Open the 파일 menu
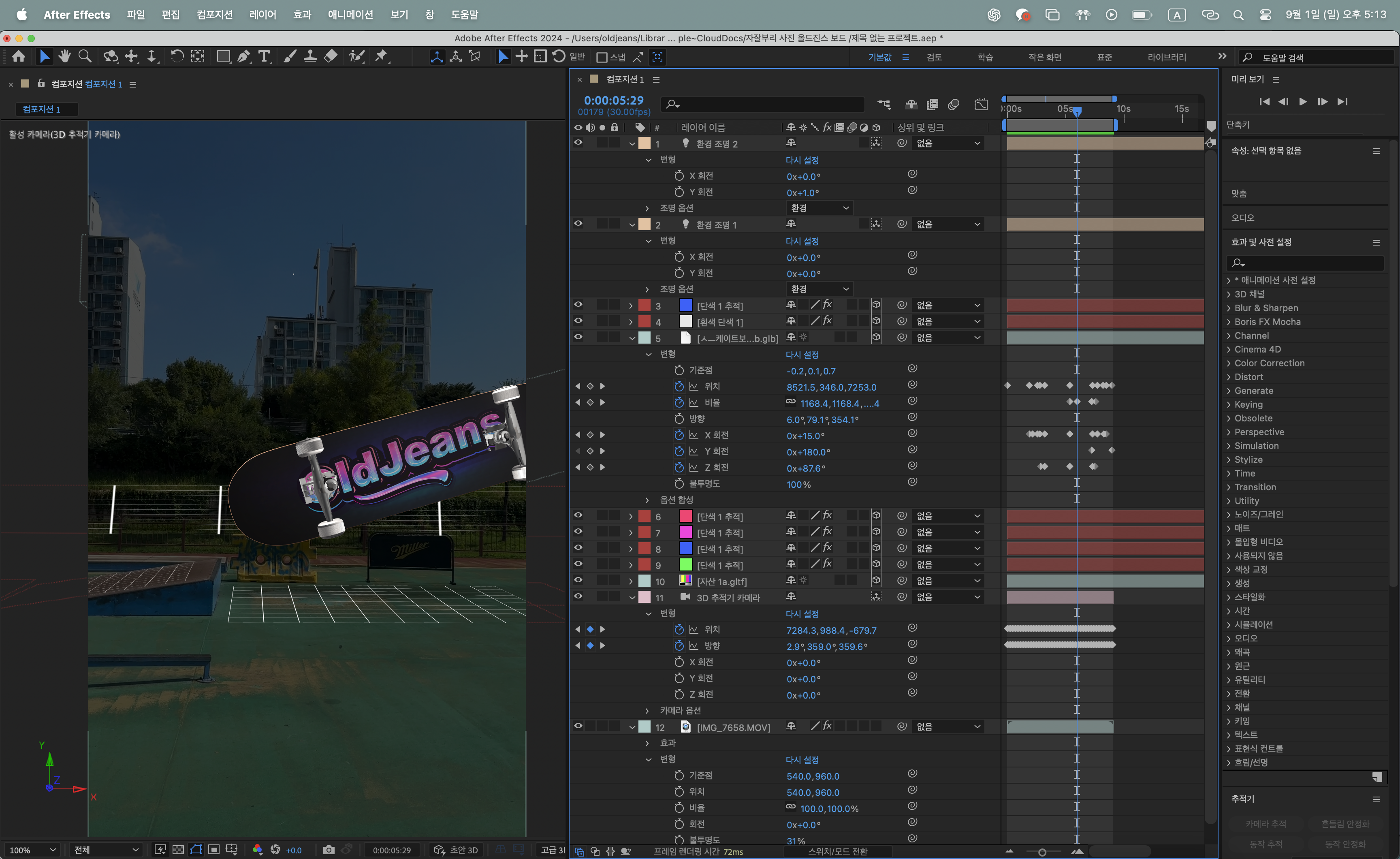This screenshot has width=1400, height=859. click(x=136, y=15)
